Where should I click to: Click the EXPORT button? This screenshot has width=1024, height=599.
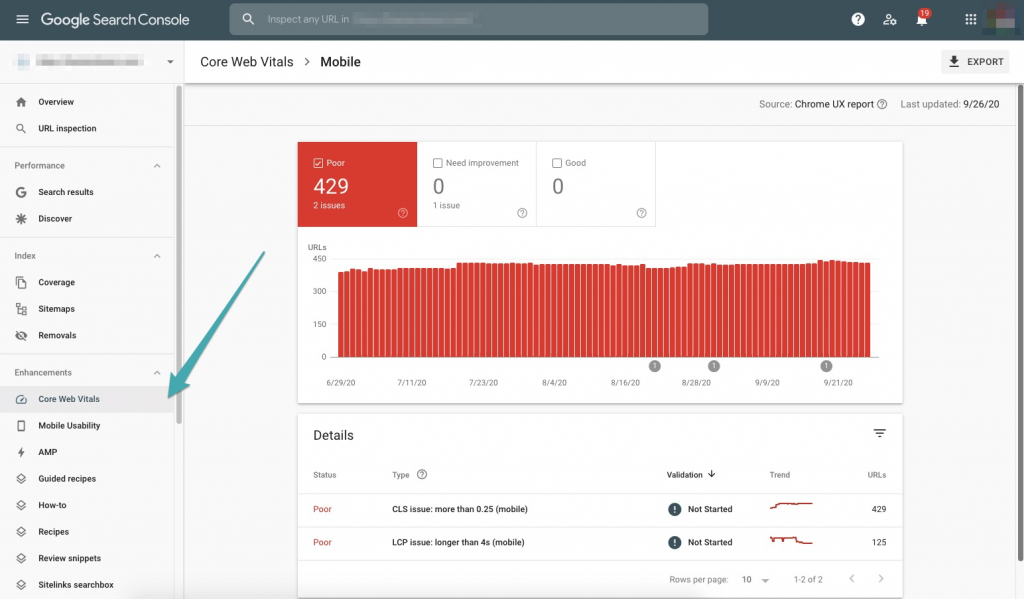pos(974,61)
